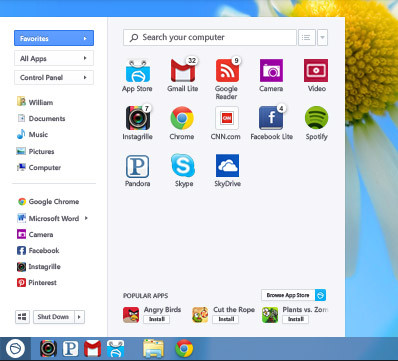
Task: Launch the Chrome icon in the app grid
Action: coord(182,118)
